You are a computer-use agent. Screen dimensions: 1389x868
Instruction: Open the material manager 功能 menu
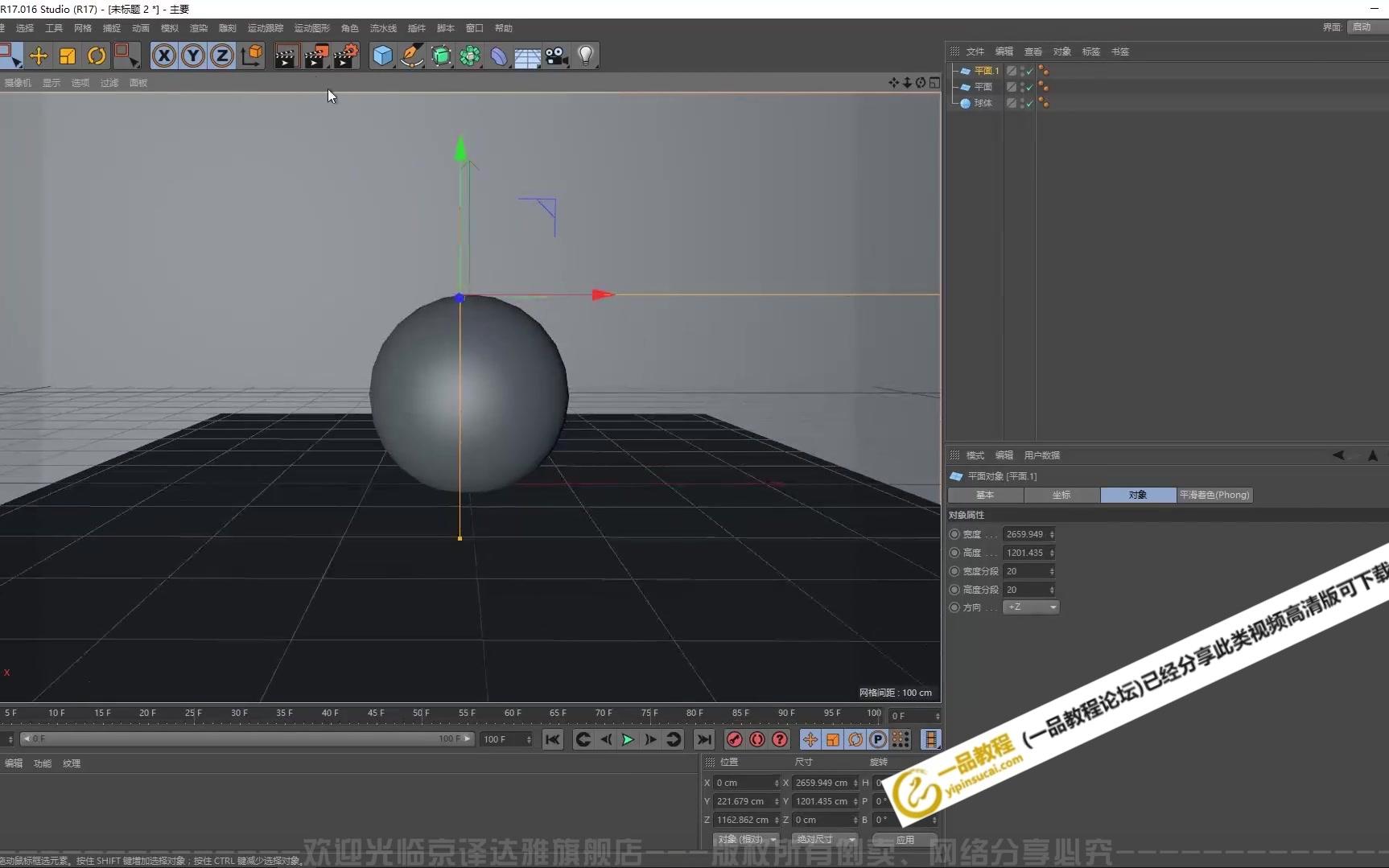[x=43, y=763]
